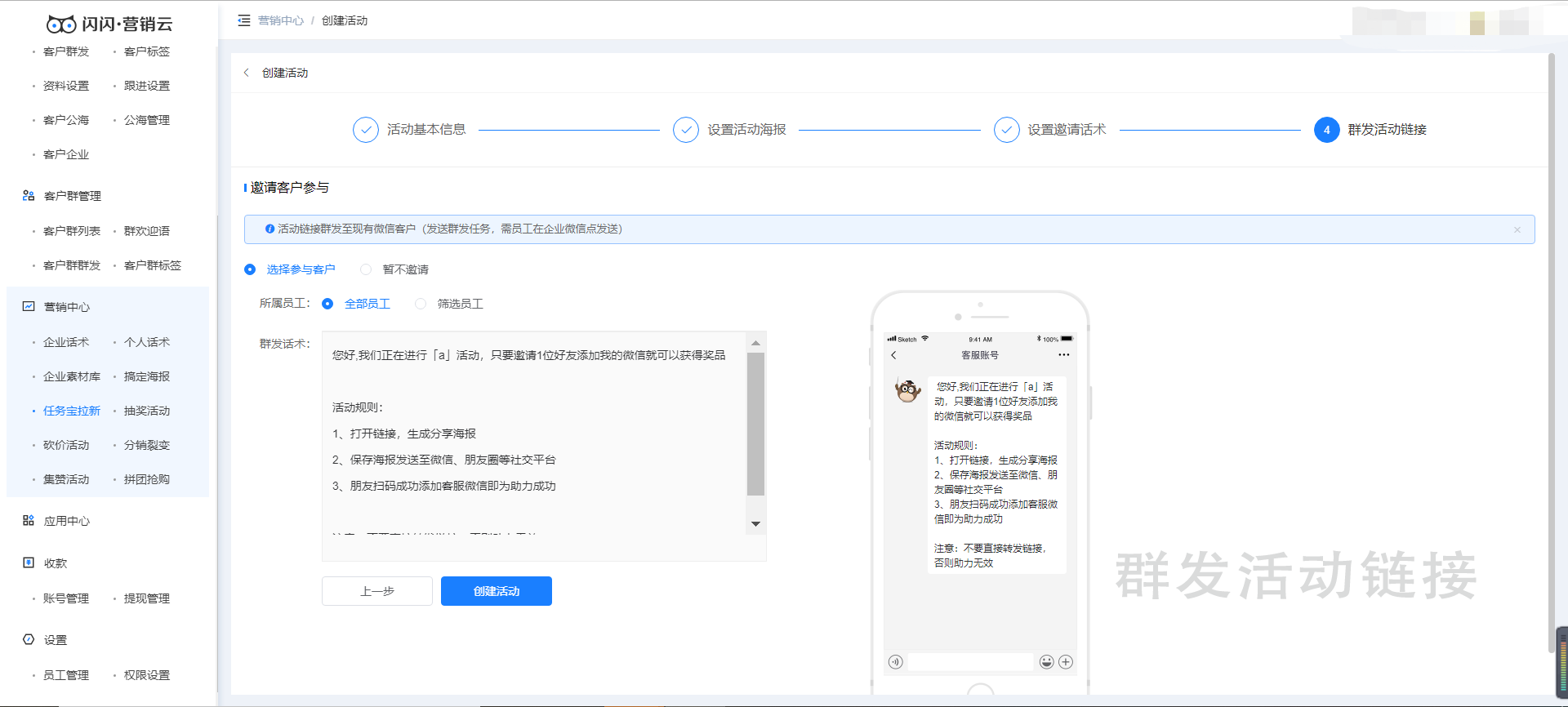This screenshot has height=707, width=1568.
Task: Open 抽奖活动 in the sidebar
Action: click(x=147, y=411)
